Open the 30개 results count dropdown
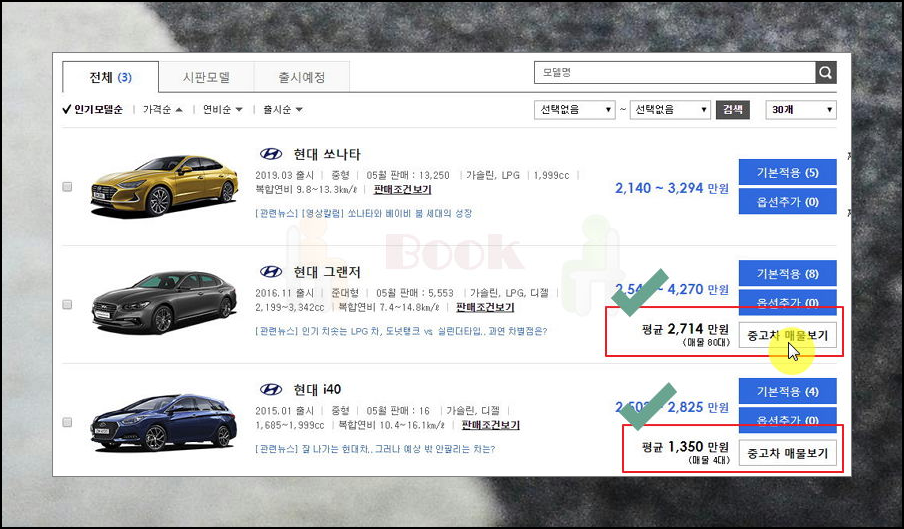The width and height of the screenshot is (904, 529). coord(801,109)
